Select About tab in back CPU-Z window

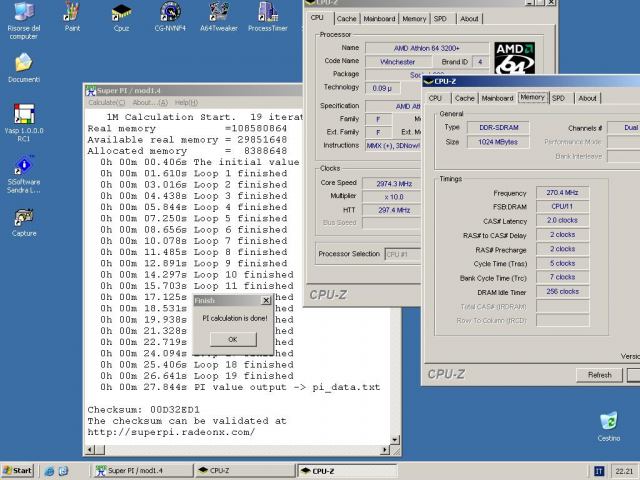pos(469,19)
